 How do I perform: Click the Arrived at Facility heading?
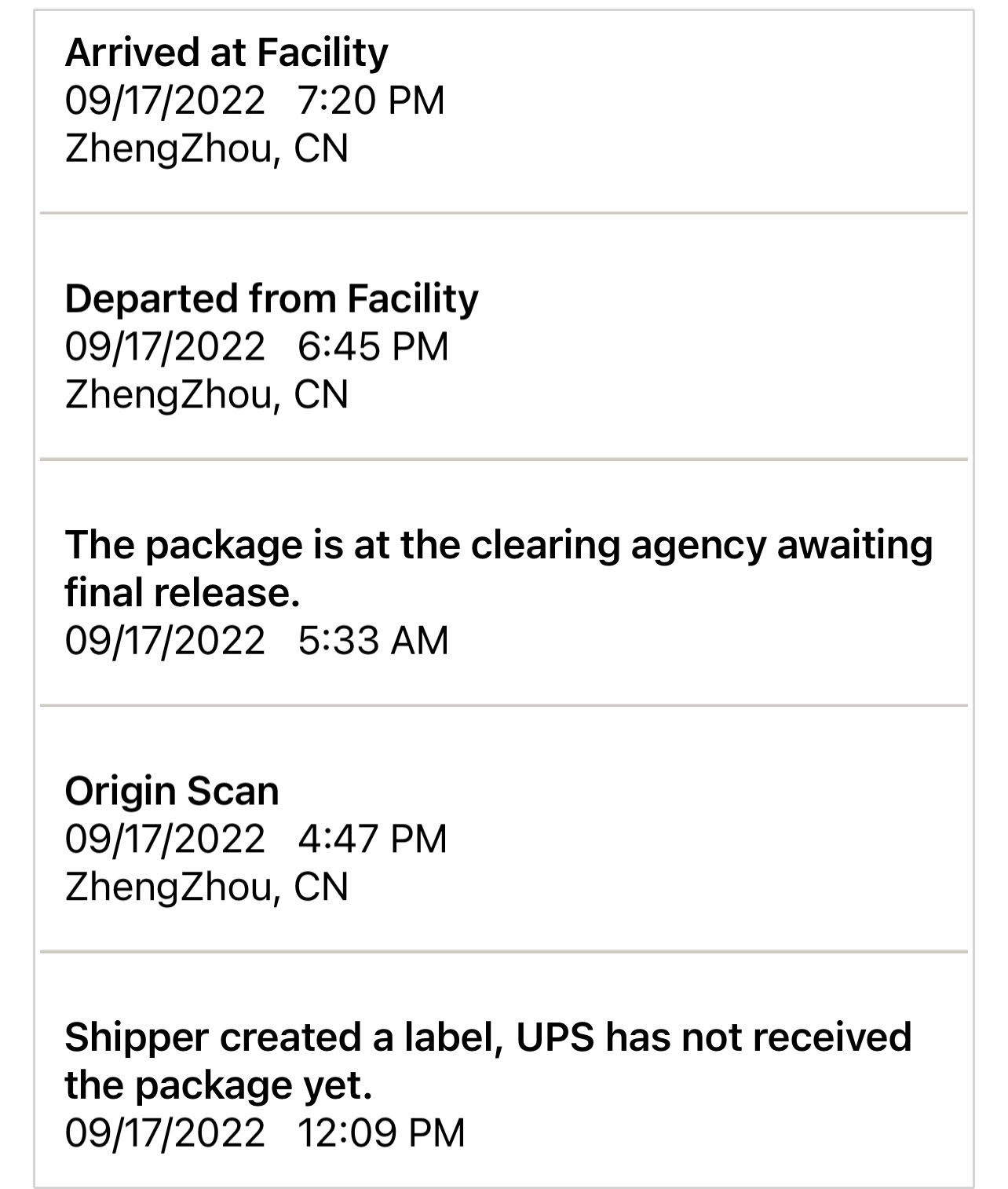point(226,53)
